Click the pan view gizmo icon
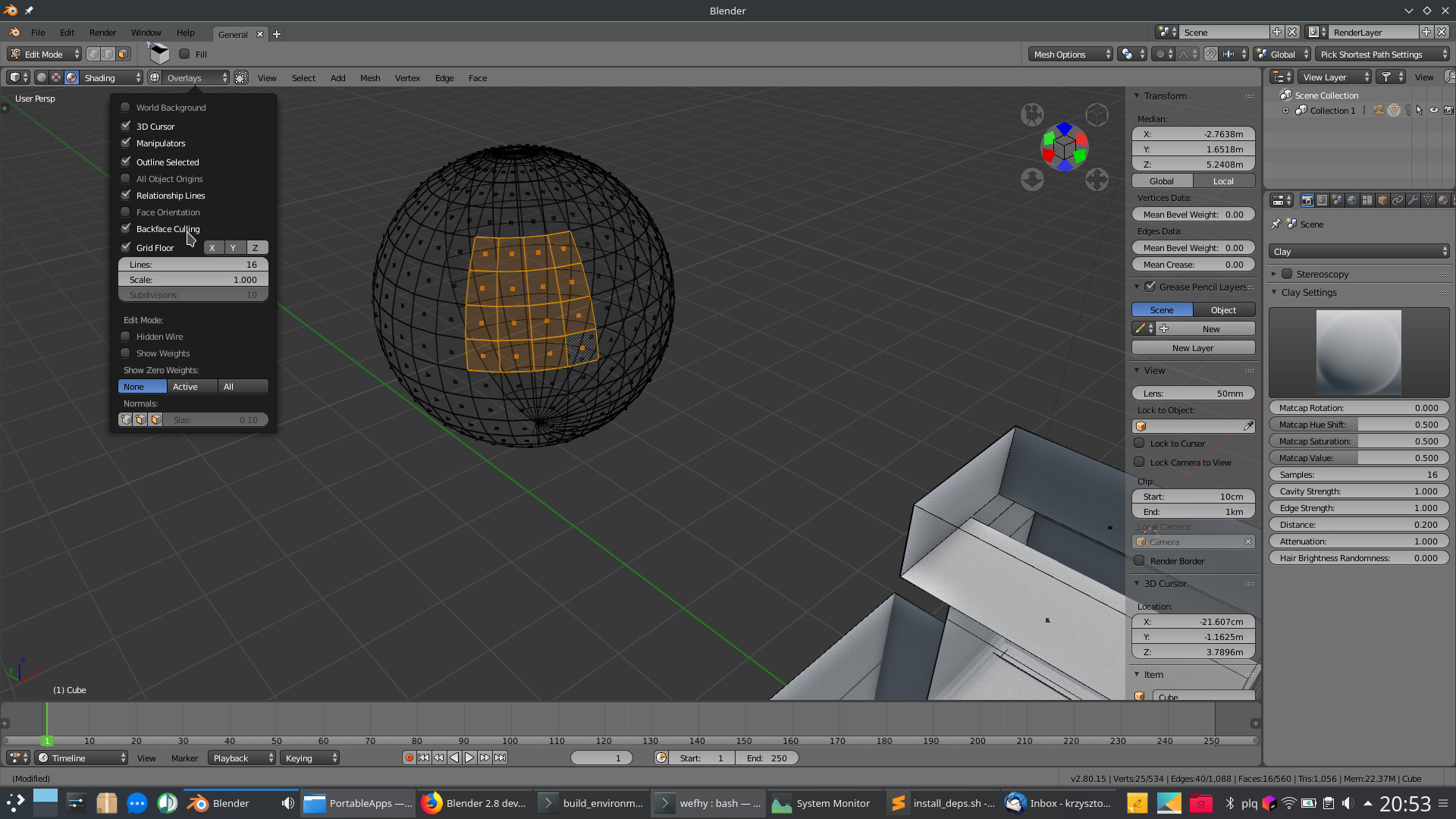The width and height of the screenshot is (1456, 819). pyautogui.click(x=1097, y=180)
